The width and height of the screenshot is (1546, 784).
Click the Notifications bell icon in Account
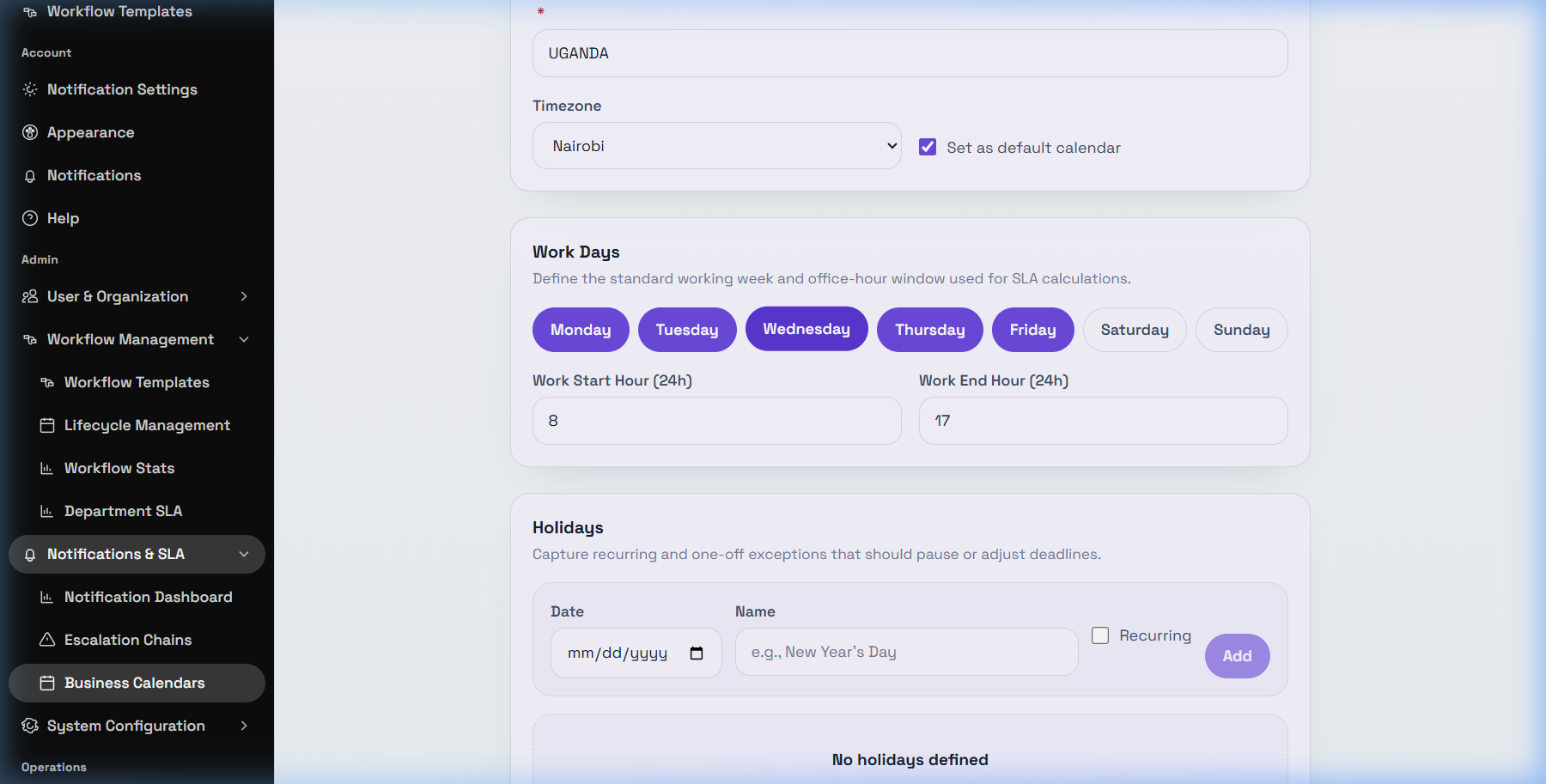click(x=30, y=175)
